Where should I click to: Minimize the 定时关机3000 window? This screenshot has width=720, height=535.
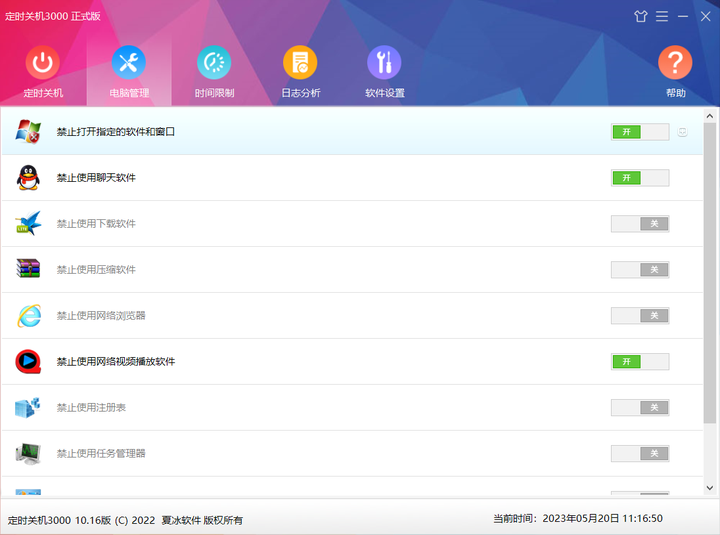click(x=683, y=17)
